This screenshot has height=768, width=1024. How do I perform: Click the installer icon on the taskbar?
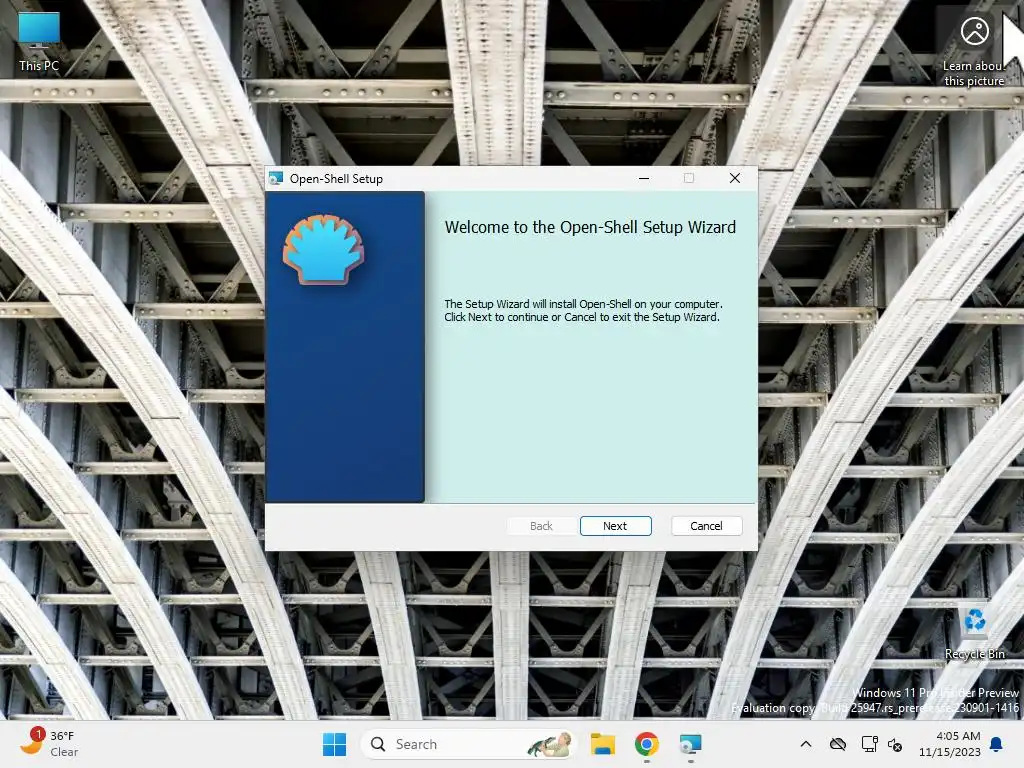690,744
